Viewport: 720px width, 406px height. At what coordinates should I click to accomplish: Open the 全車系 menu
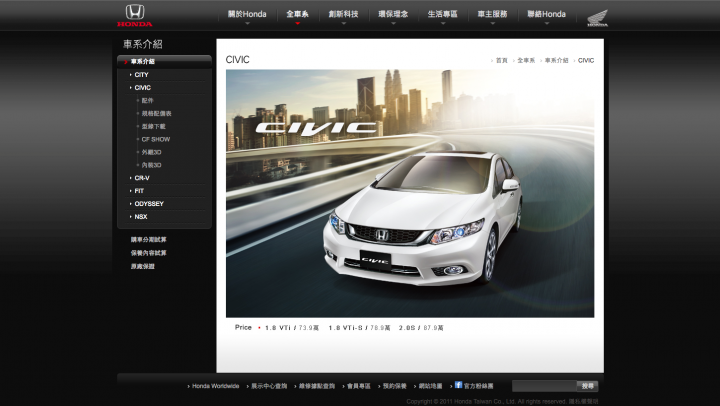297,14
